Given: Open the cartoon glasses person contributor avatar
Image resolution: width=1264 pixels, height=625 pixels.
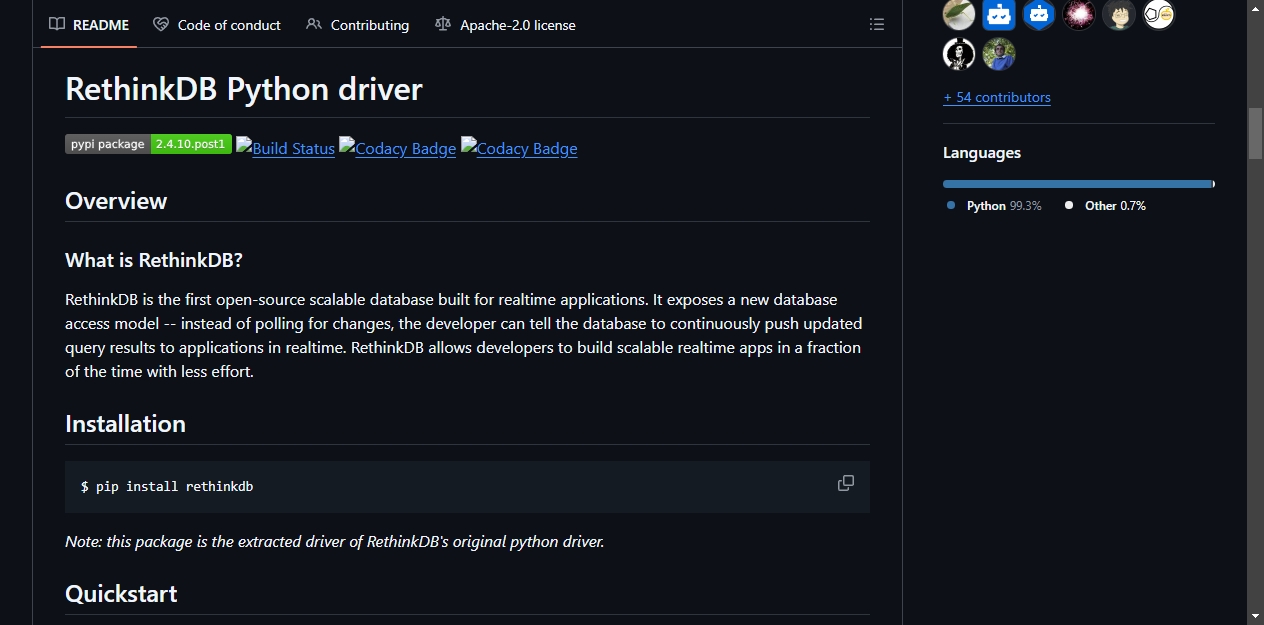Looking at the screenshot, I should [1119, 14].
